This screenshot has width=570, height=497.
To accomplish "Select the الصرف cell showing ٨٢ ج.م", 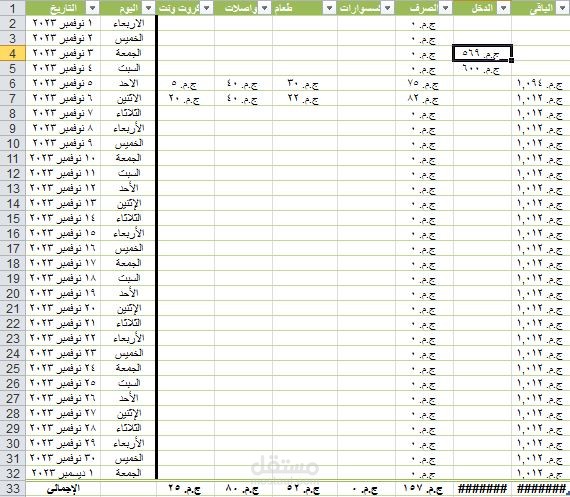I will 424,99.
